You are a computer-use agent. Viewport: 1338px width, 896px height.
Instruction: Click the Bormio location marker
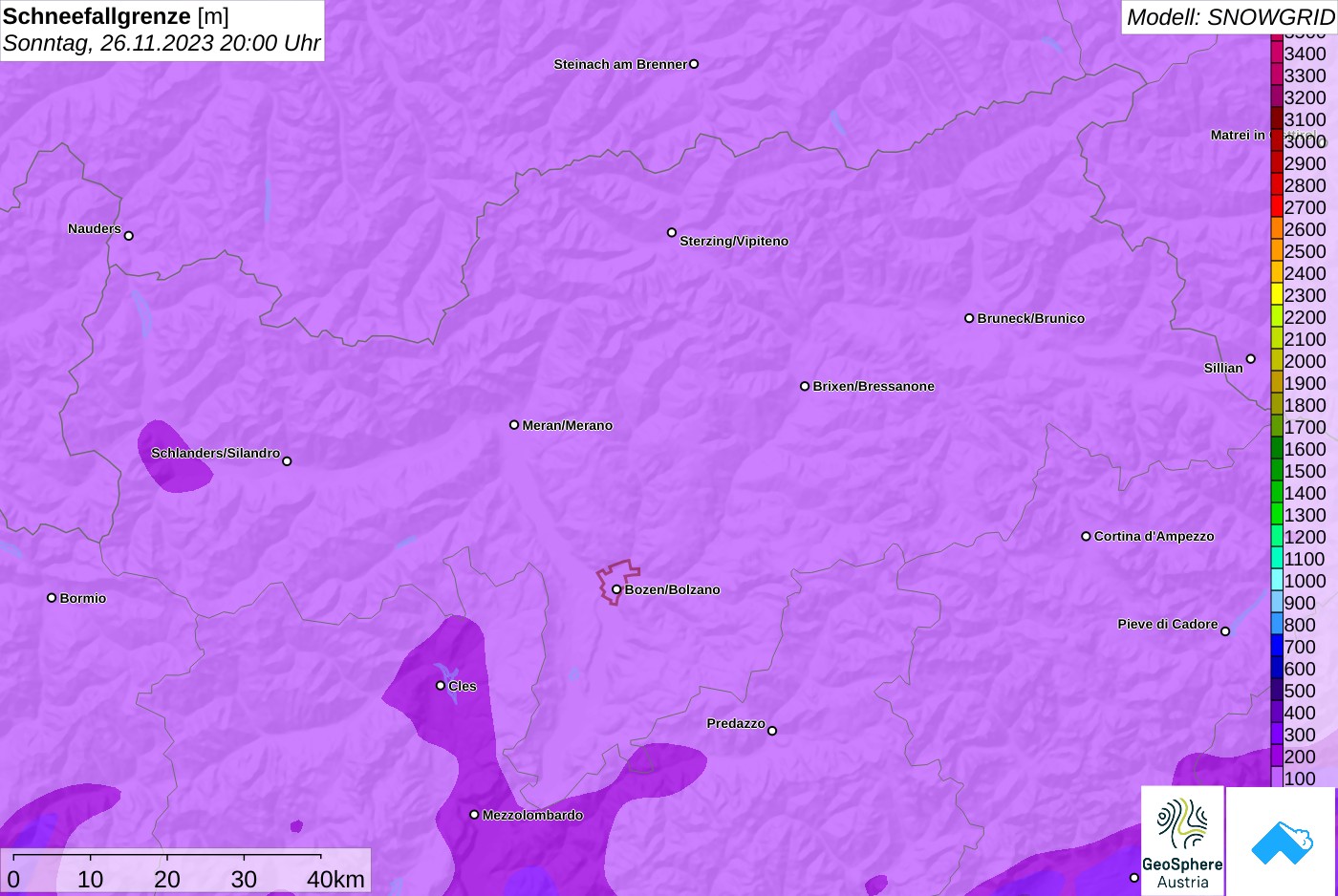point(52,598)
